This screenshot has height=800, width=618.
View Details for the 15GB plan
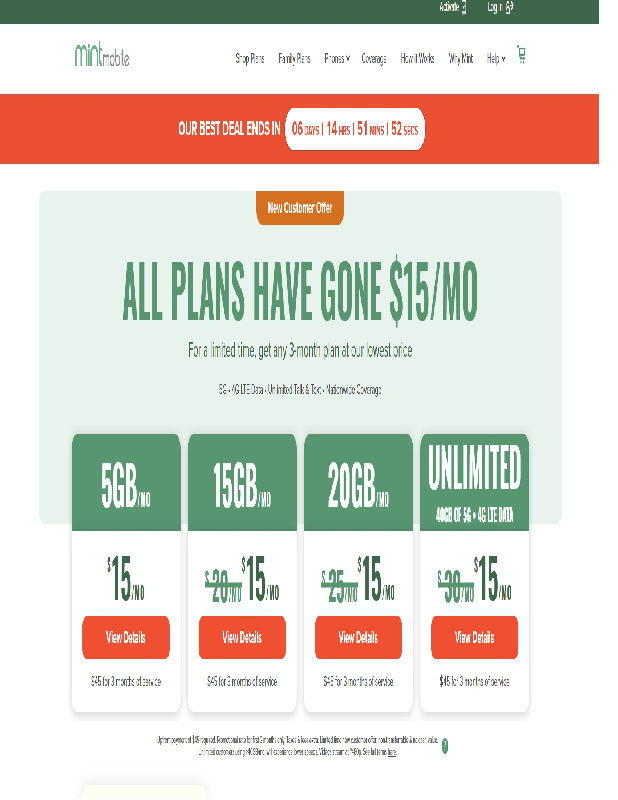[242, 637]
